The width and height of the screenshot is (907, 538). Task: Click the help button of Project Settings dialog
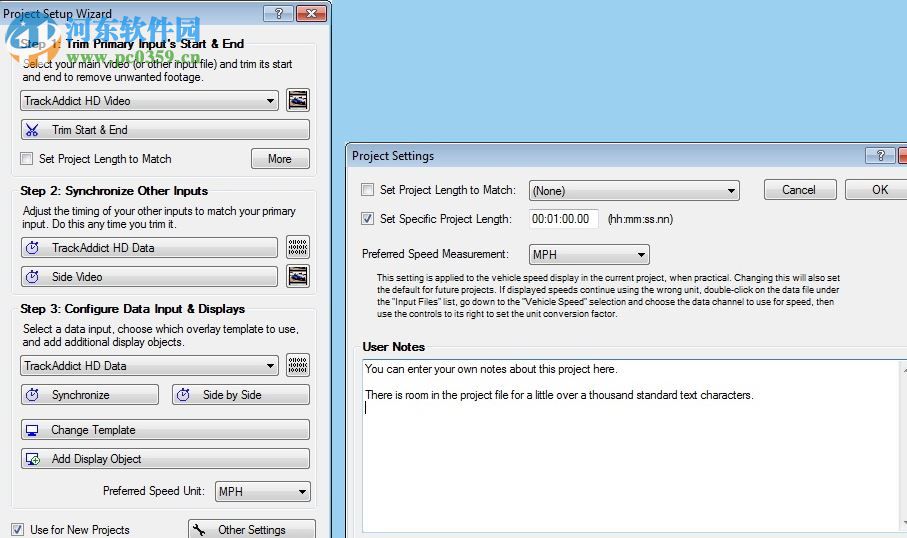[x=880, y=155]
